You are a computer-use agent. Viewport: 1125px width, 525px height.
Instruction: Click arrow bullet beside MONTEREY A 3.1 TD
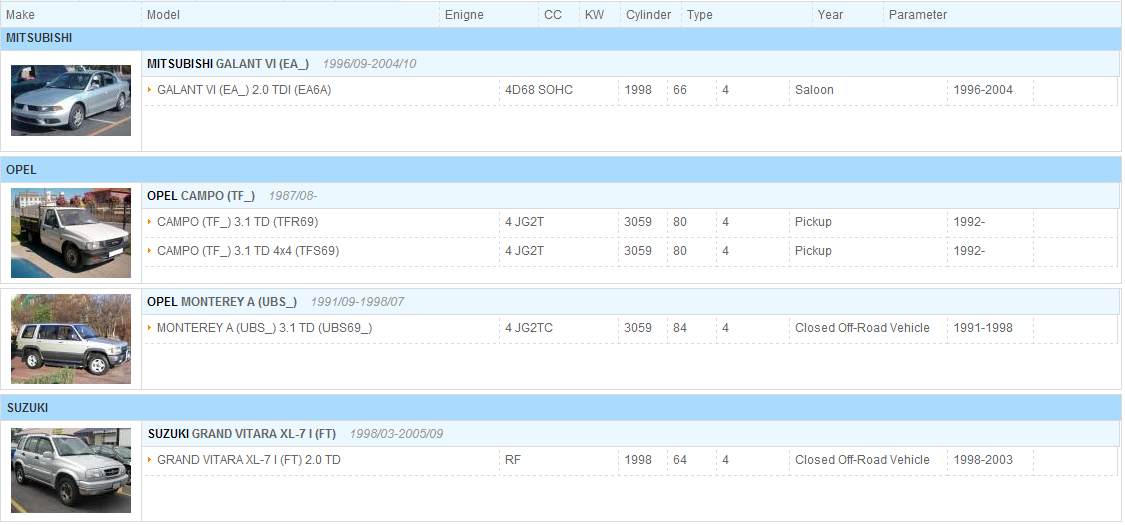(x=150, y=328)
